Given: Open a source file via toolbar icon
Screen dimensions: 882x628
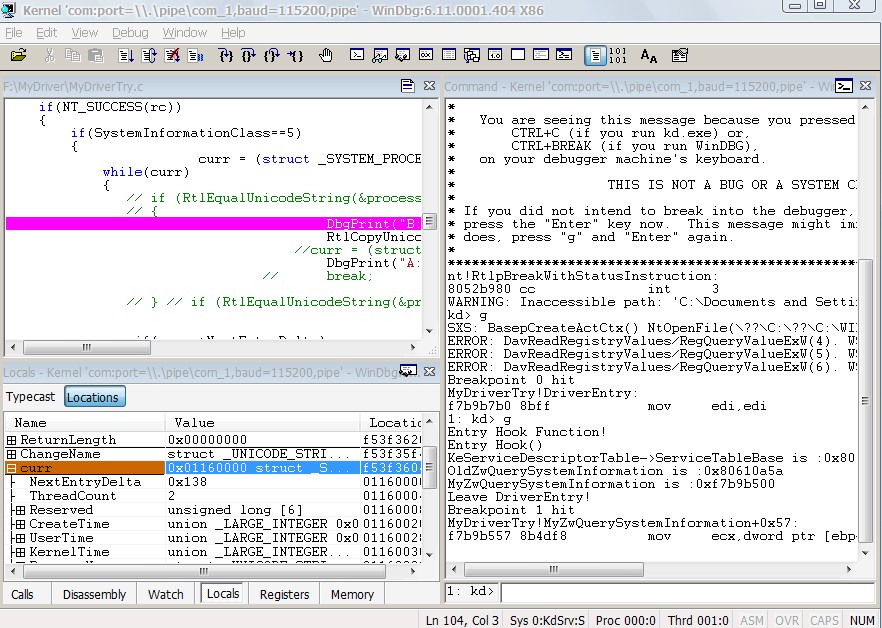Looking at the screenshot, I should pos(19,55).
